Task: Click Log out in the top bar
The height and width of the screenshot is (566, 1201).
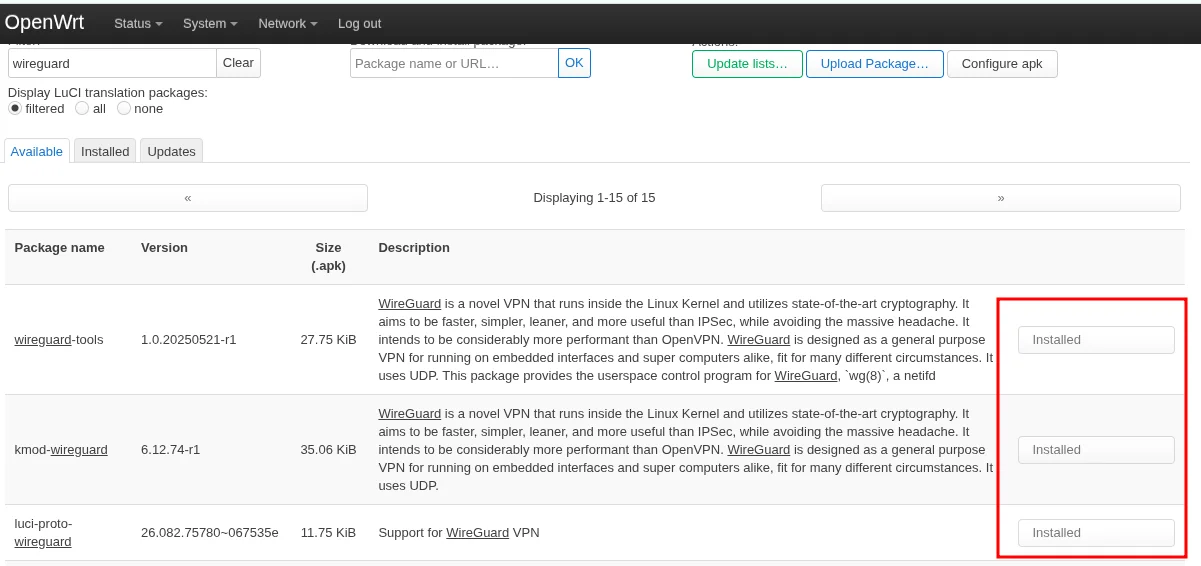Action: [359, 23]
